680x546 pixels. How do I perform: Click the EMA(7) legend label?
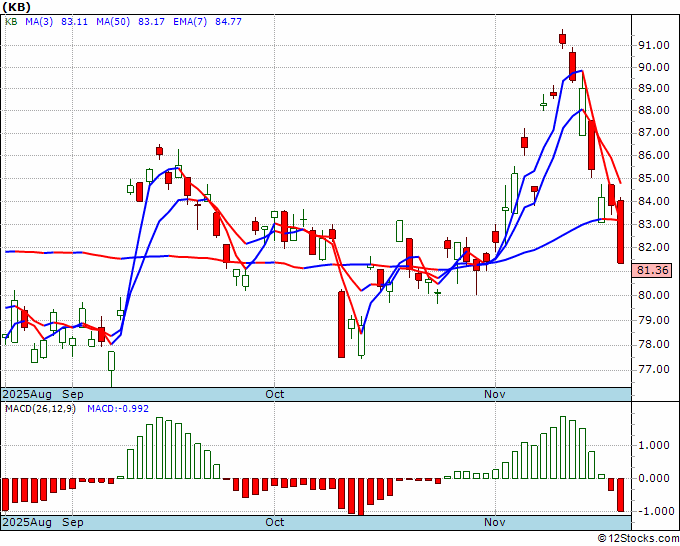pos(190,22)
